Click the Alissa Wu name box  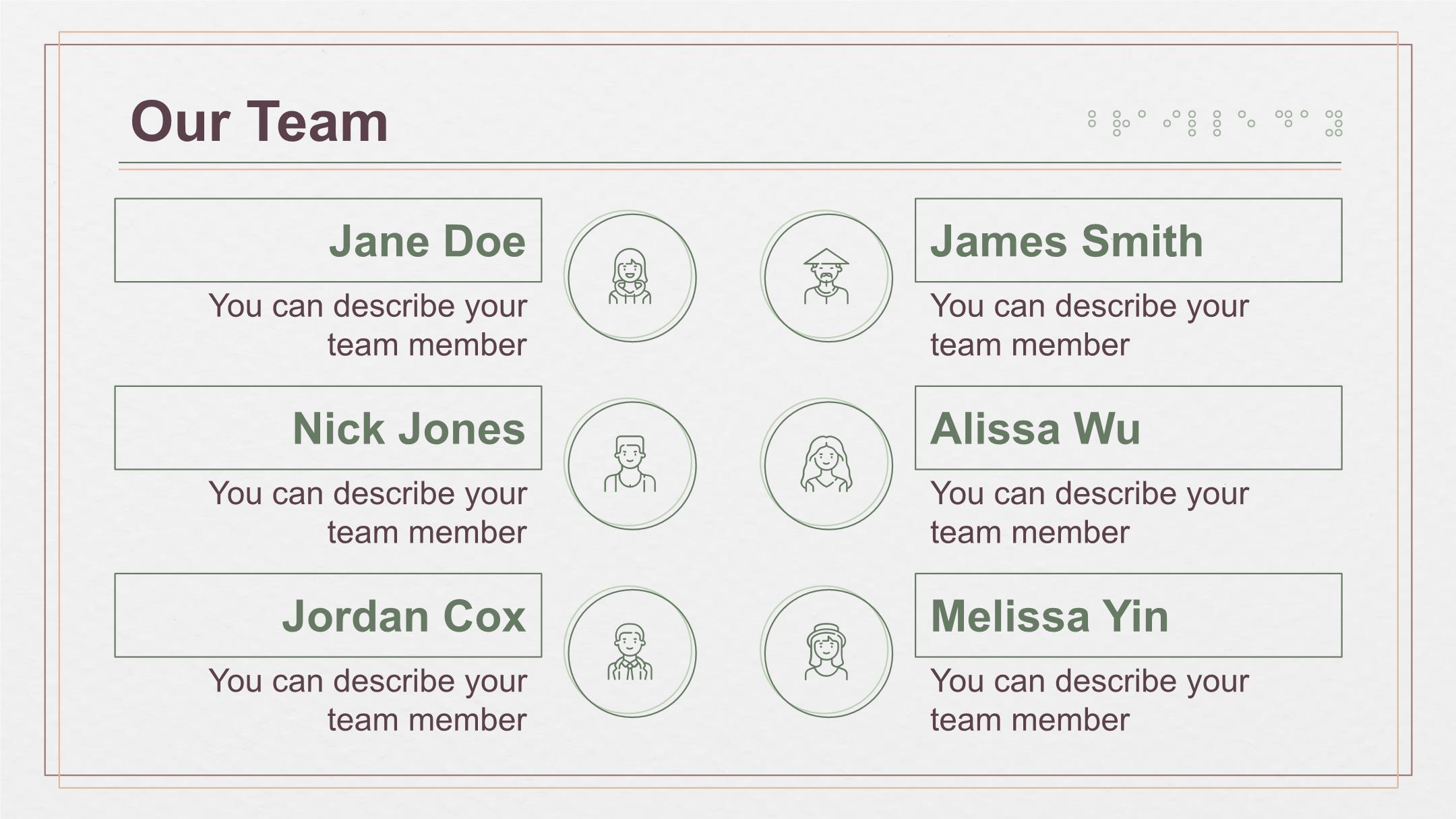[x=1128, y=427]
